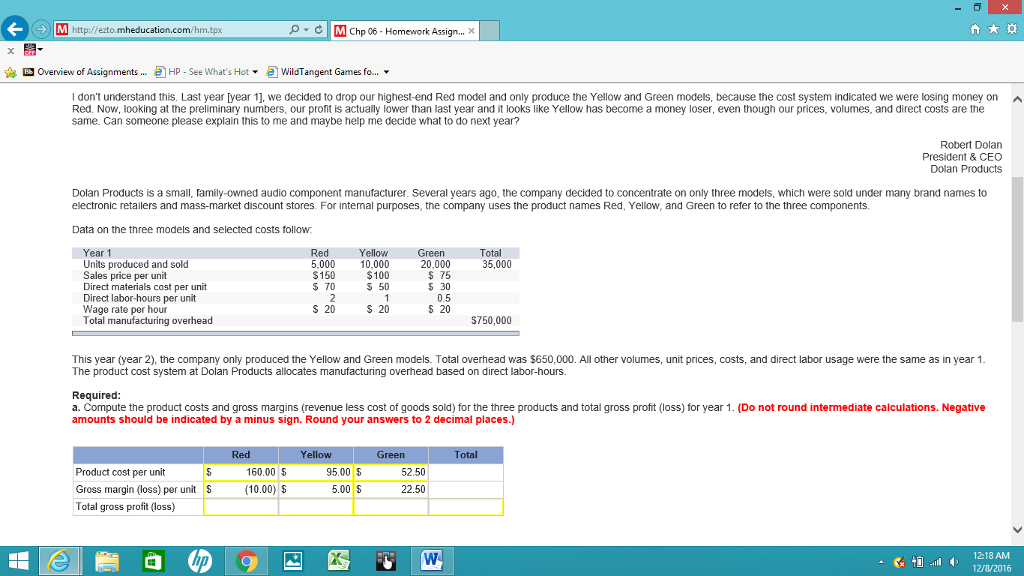Close the toolbar with X icon
This screenshot has height=576, width=1024.
tap(10, 50)
